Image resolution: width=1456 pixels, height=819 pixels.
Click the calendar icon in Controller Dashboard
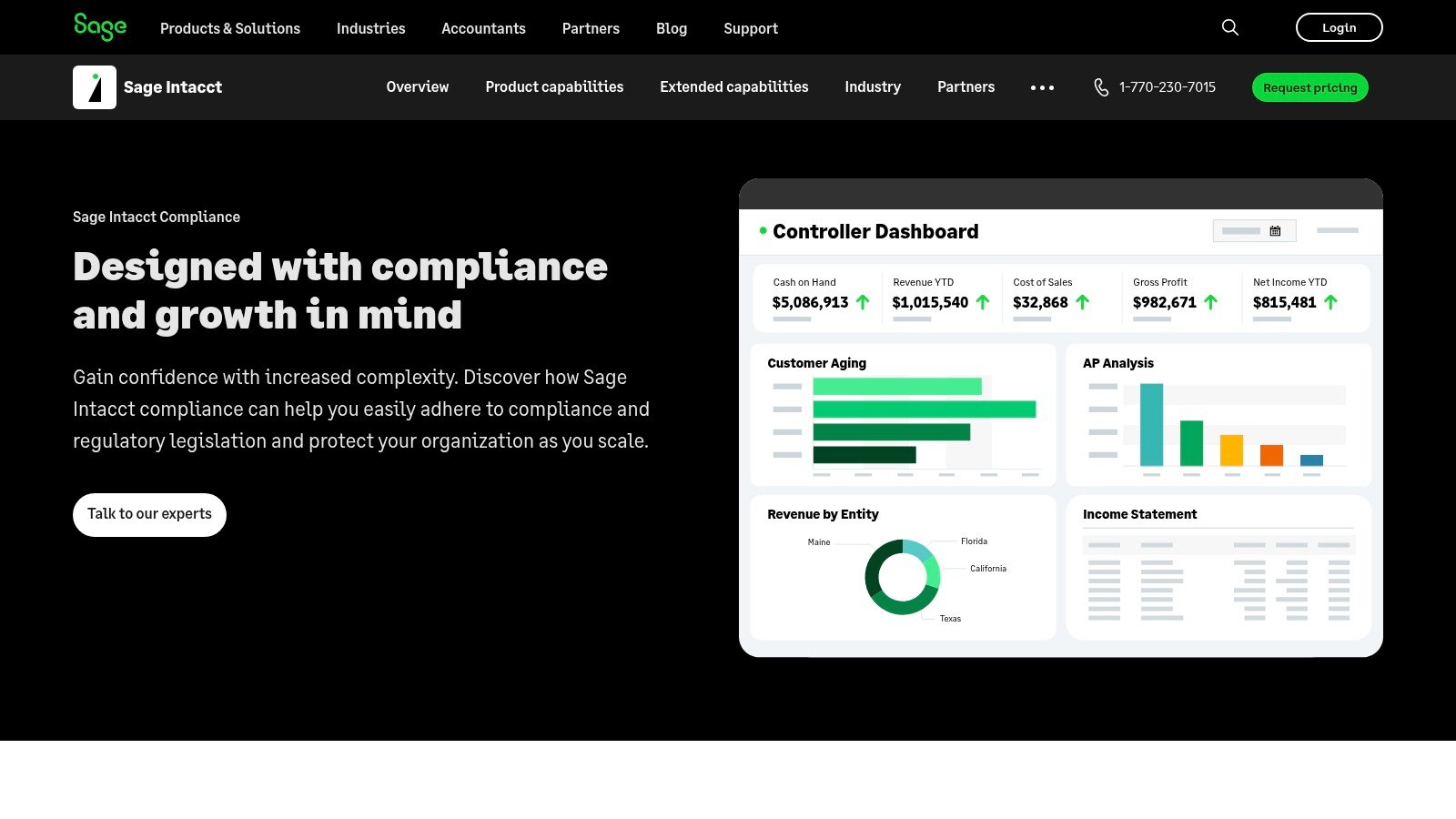coord(1275,231)
